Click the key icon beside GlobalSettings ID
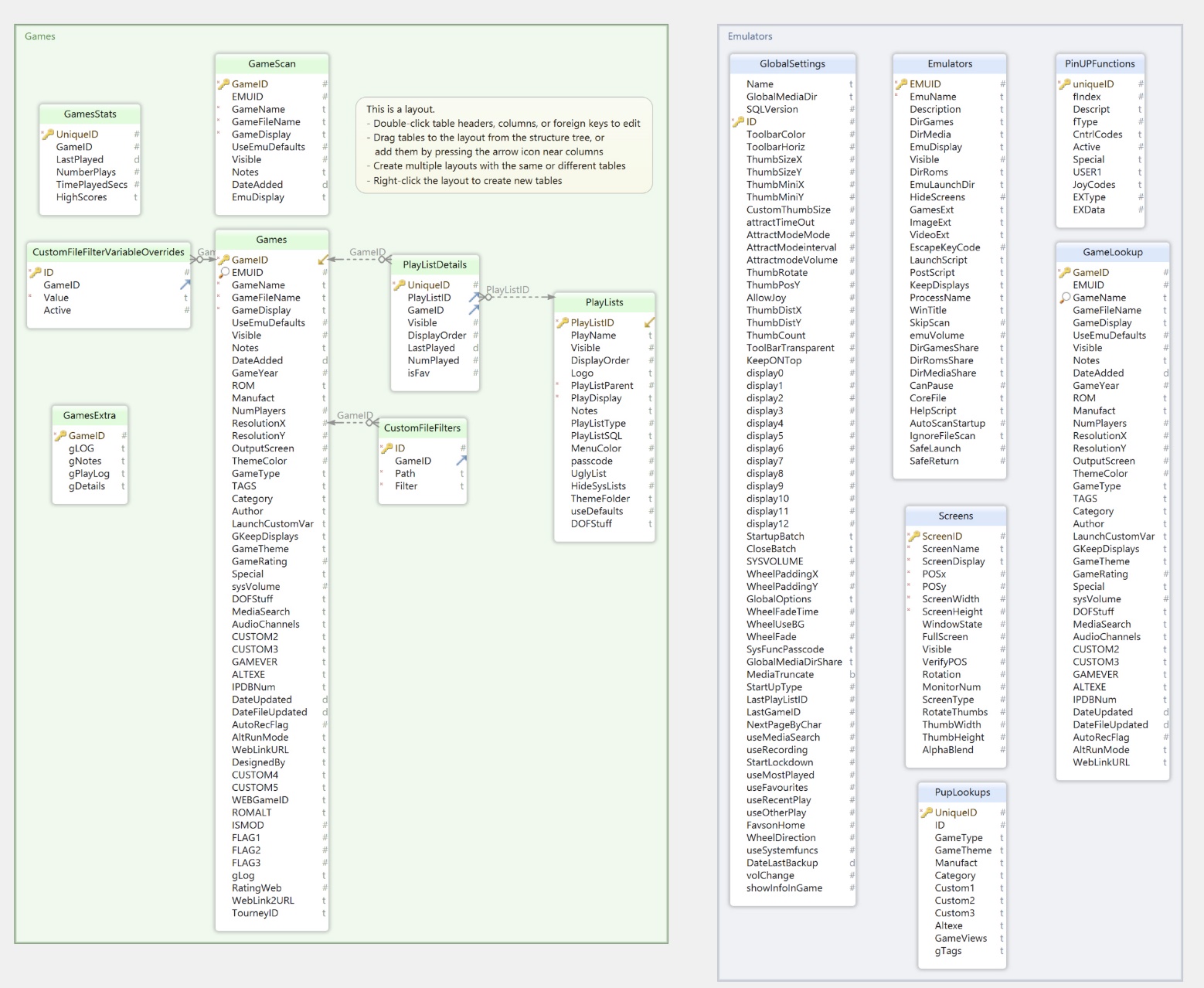Viewport: 1204px width, 988px height. pos(738,122)
